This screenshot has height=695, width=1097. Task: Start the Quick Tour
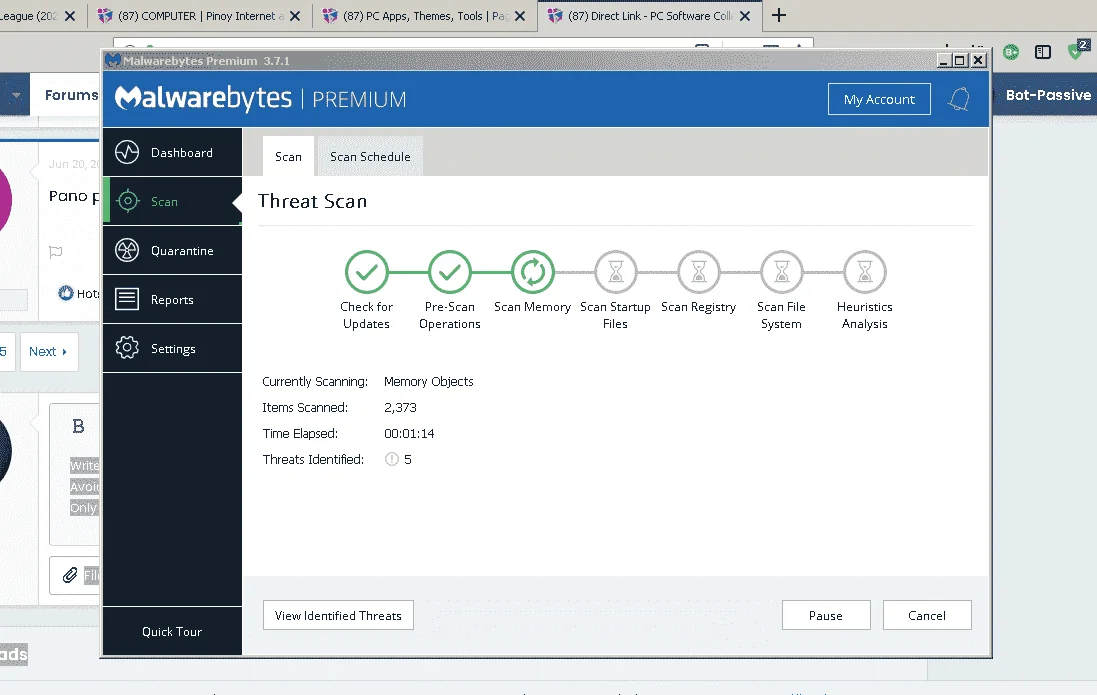click(x=172, y=631)
